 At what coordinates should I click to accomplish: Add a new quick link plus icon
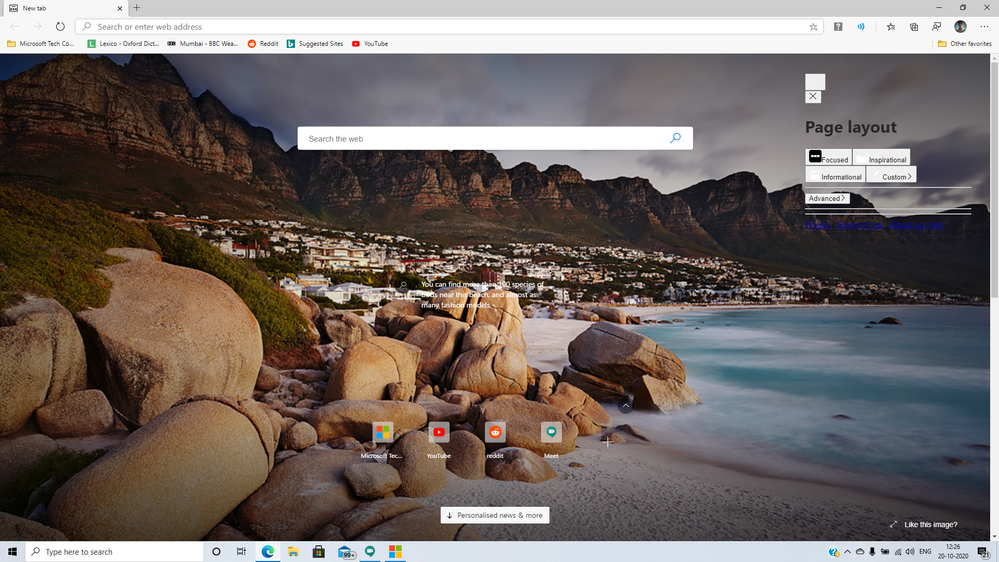(607, 442)
